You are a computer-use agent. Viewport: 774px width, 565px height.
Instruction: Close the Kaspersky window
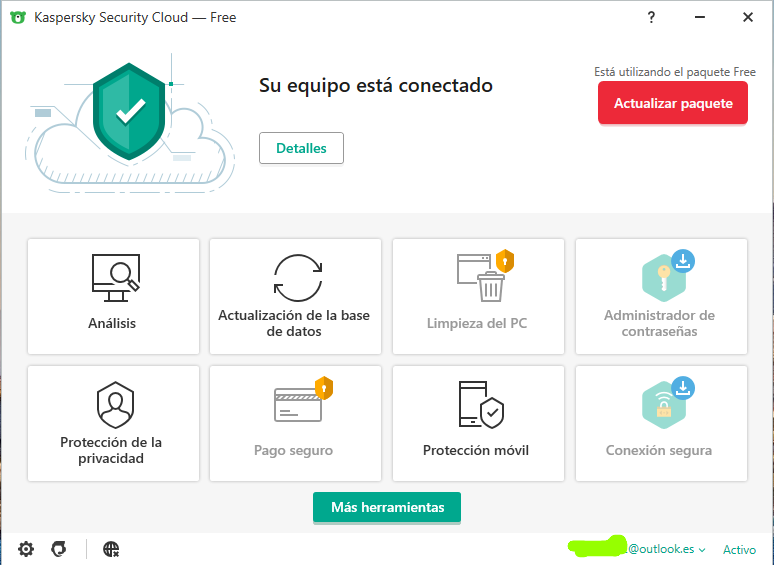pyautogui.click(x=748, y=17)
